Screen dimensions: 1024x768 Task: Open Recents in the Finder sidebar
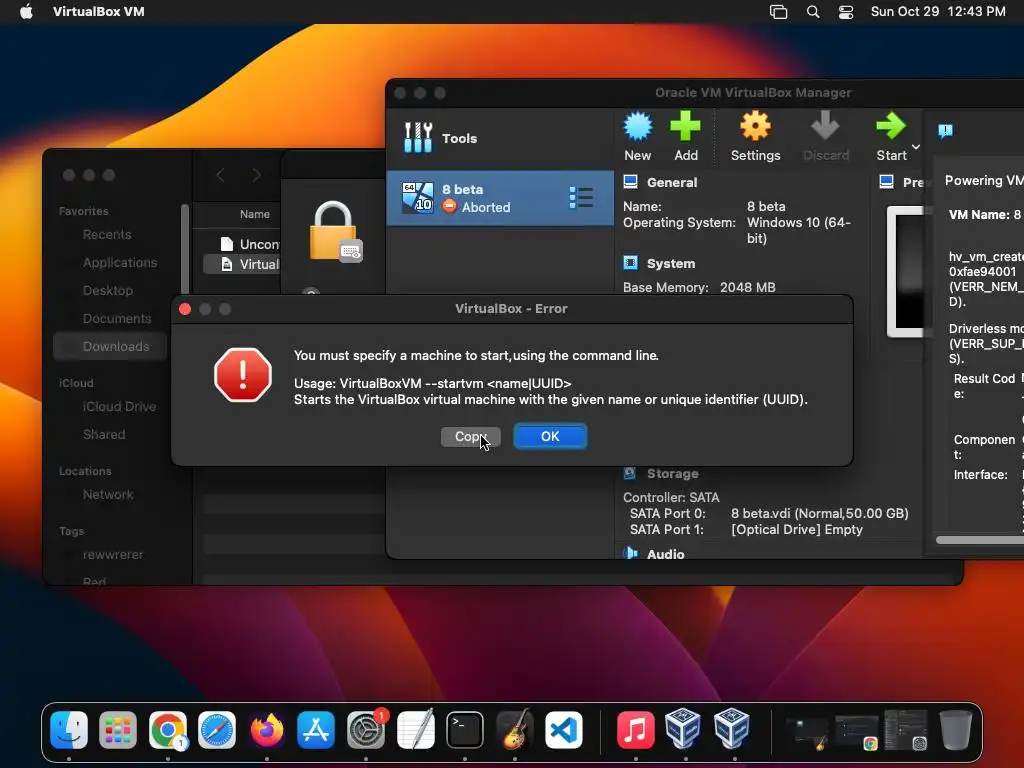(107, 234)
